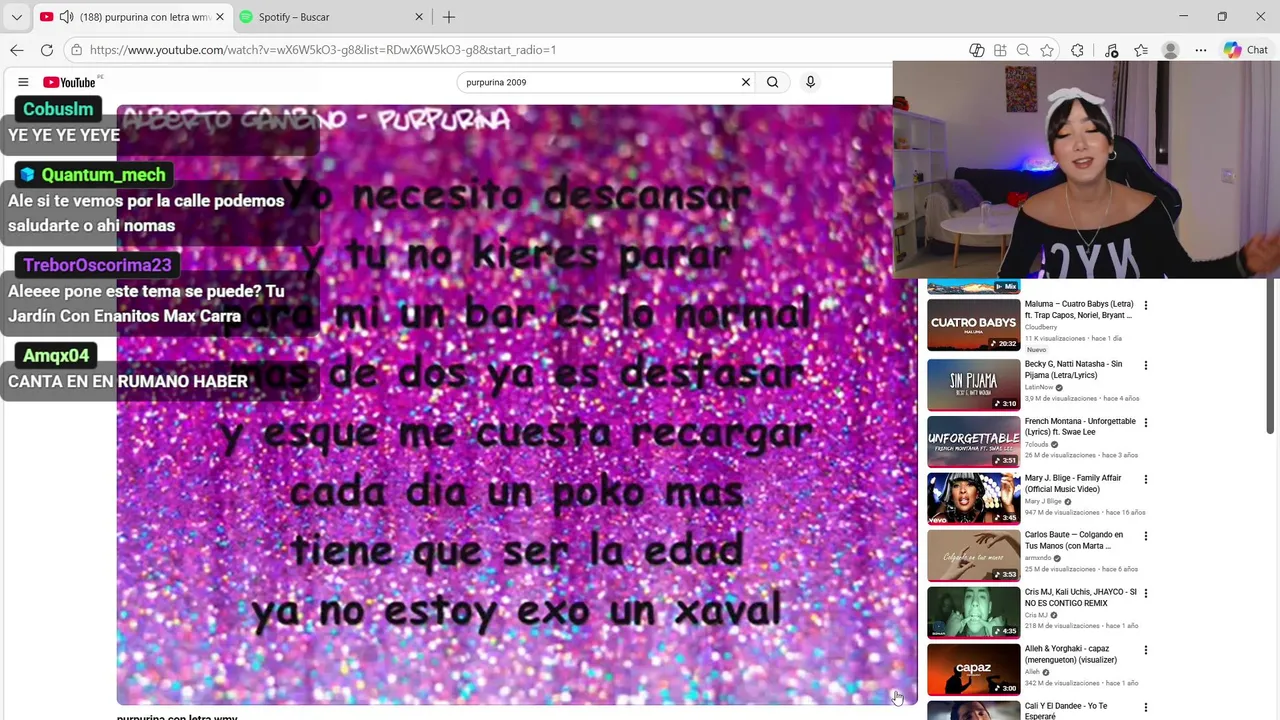The image size is (1280, 720).
Task: Mute the tab via the speaker icon
Action: pos(66,17)
